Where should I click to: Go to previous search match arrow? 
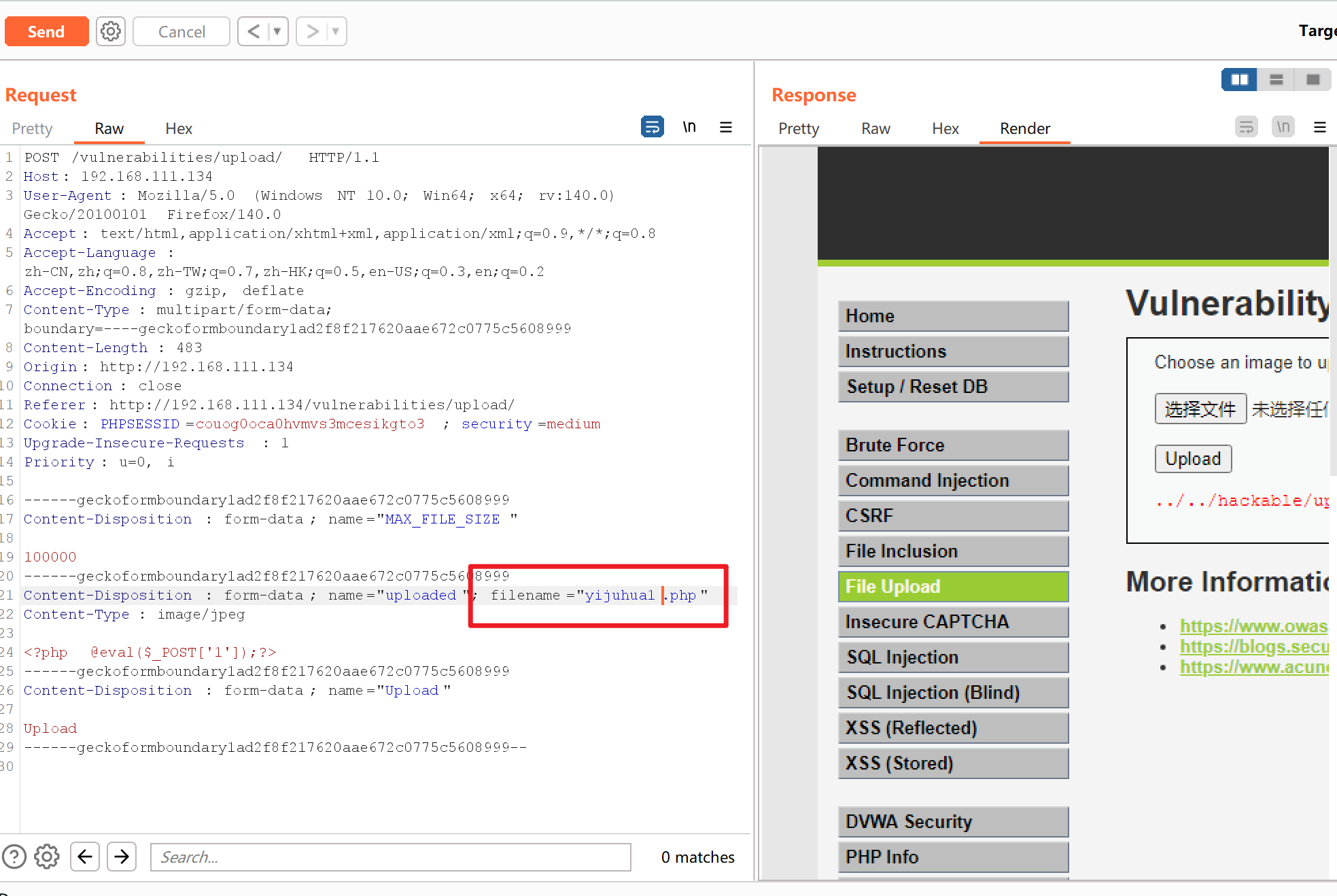(x=85, y=857)
